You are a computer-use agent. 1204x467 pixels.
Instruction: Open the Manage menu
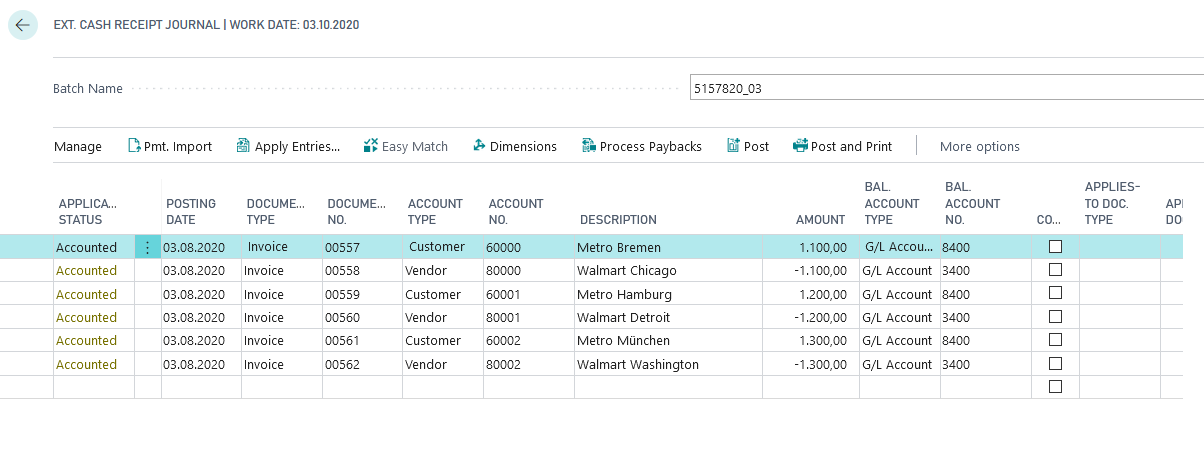point(78,146)
